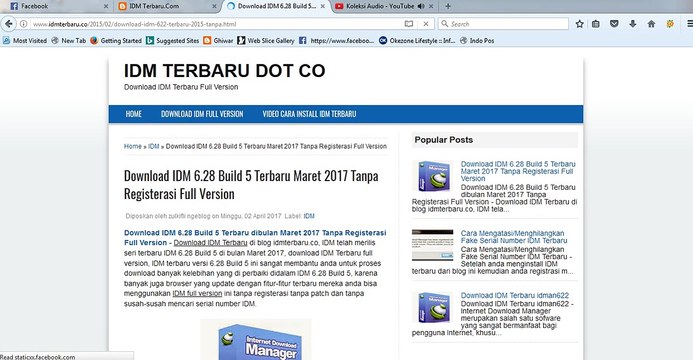Click the Internet Download Manager box image in the article

[256, 339]
